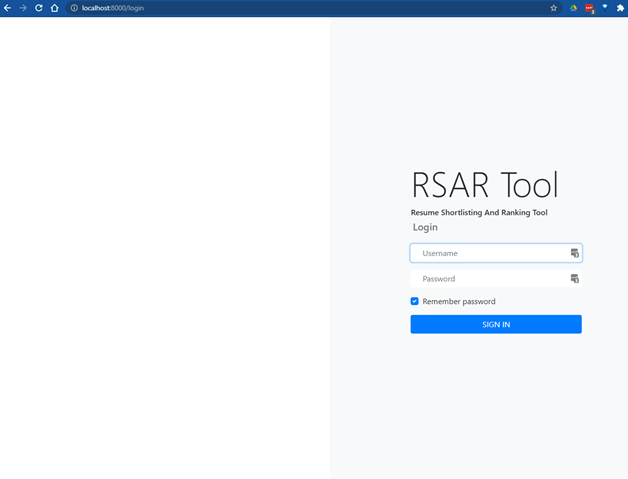Click the browser forward arrow
The image size is (628, 479).
pos(23,8)
